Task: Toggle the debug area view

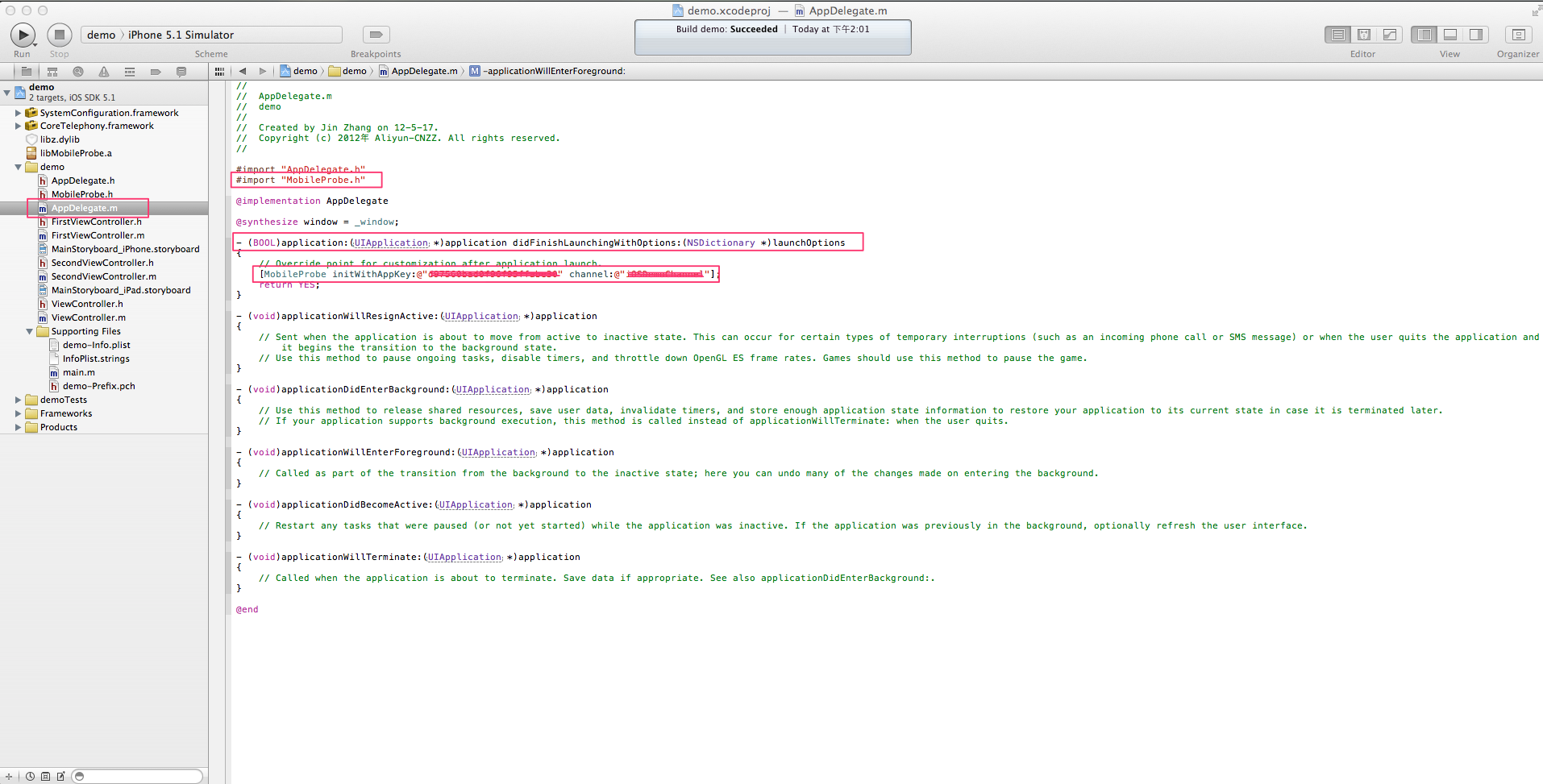Action: pyautogui.click(x=1449, y=35)
